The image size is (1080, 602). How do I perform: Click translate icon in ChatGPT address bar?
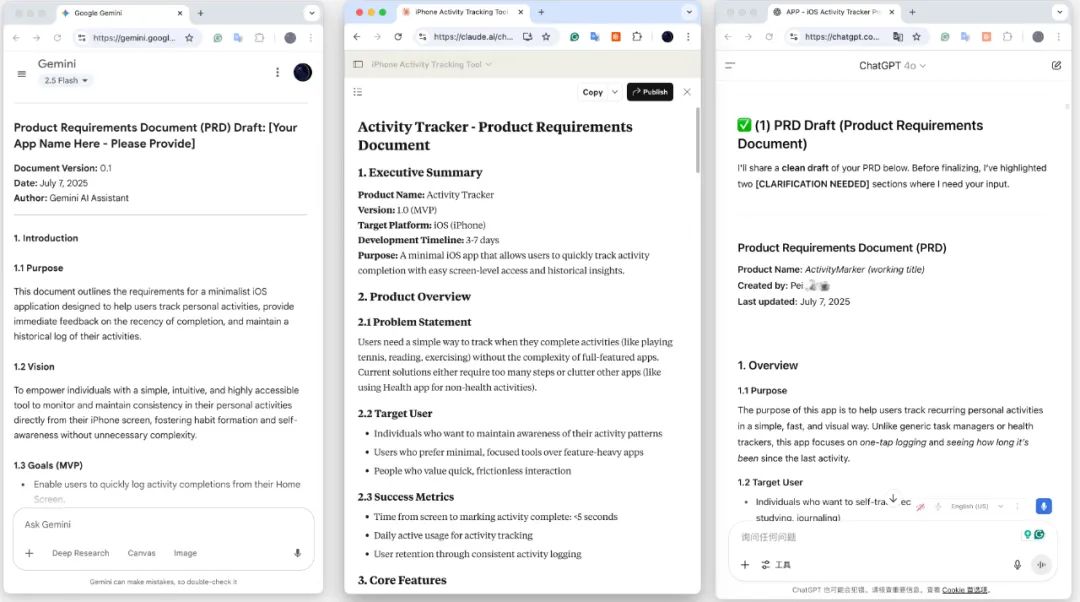(897, 37)
